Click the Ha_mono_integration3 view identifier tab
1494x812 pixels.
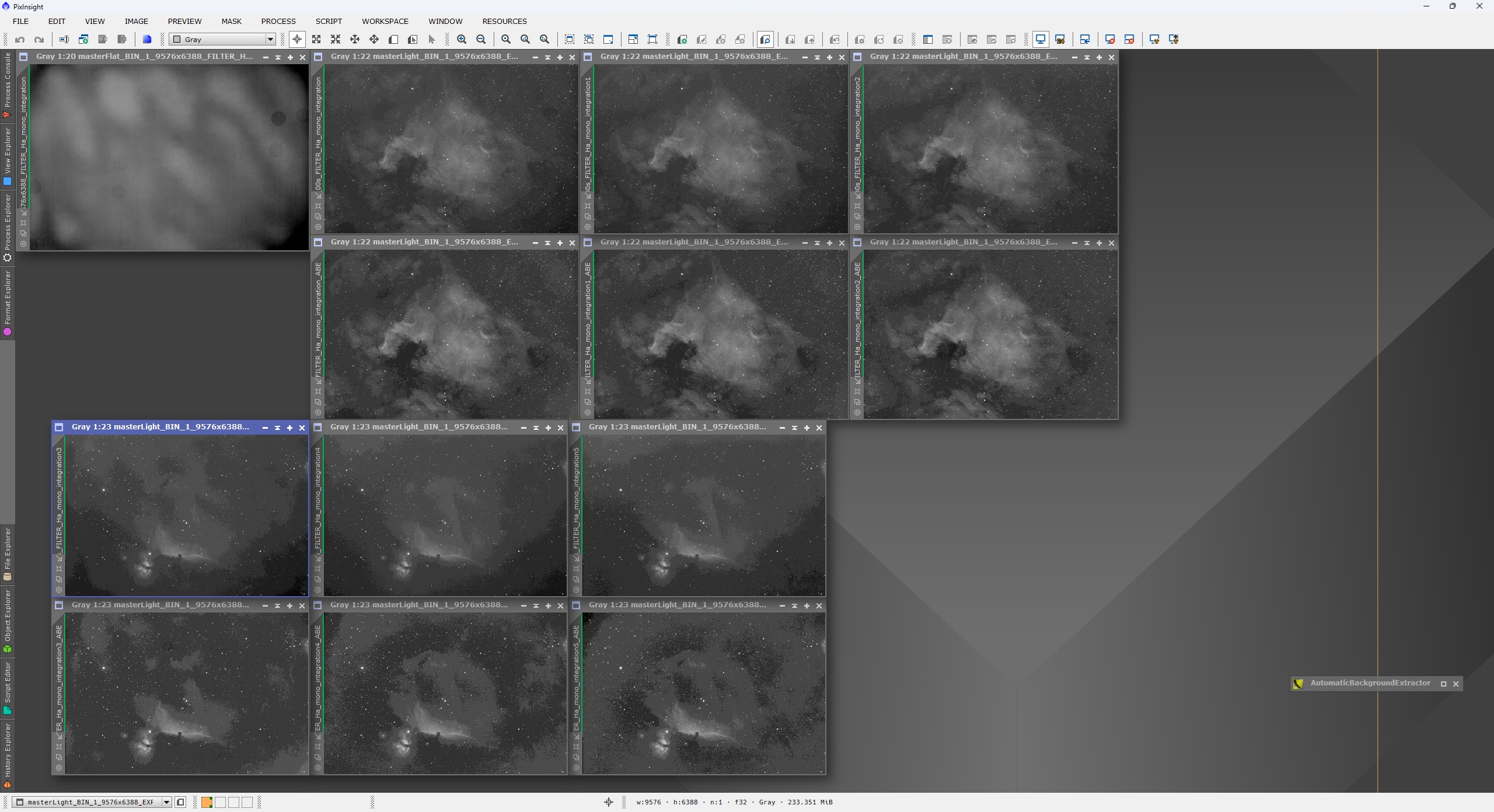[x=59, y=500]
